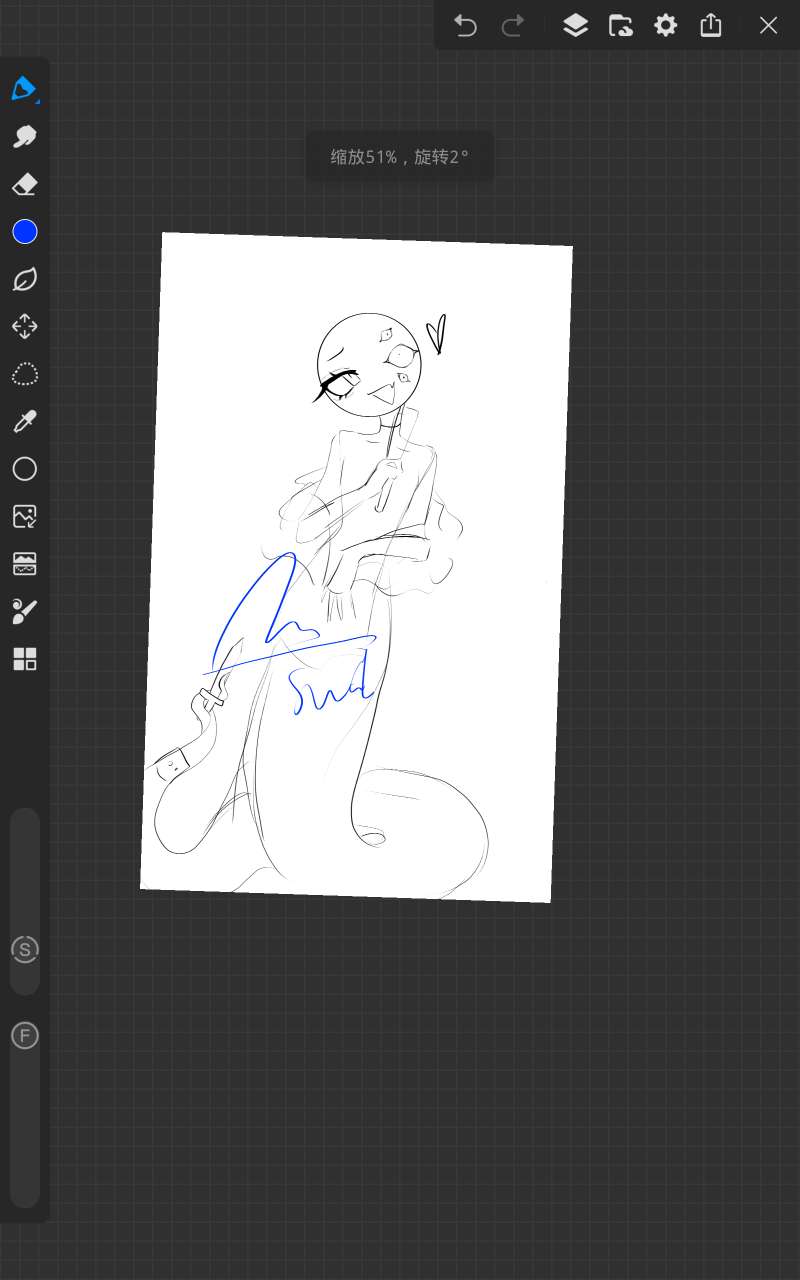Open the layers panel
Image resolution: width=800 pixels, height=1280 pixels.
click(575, 25)
